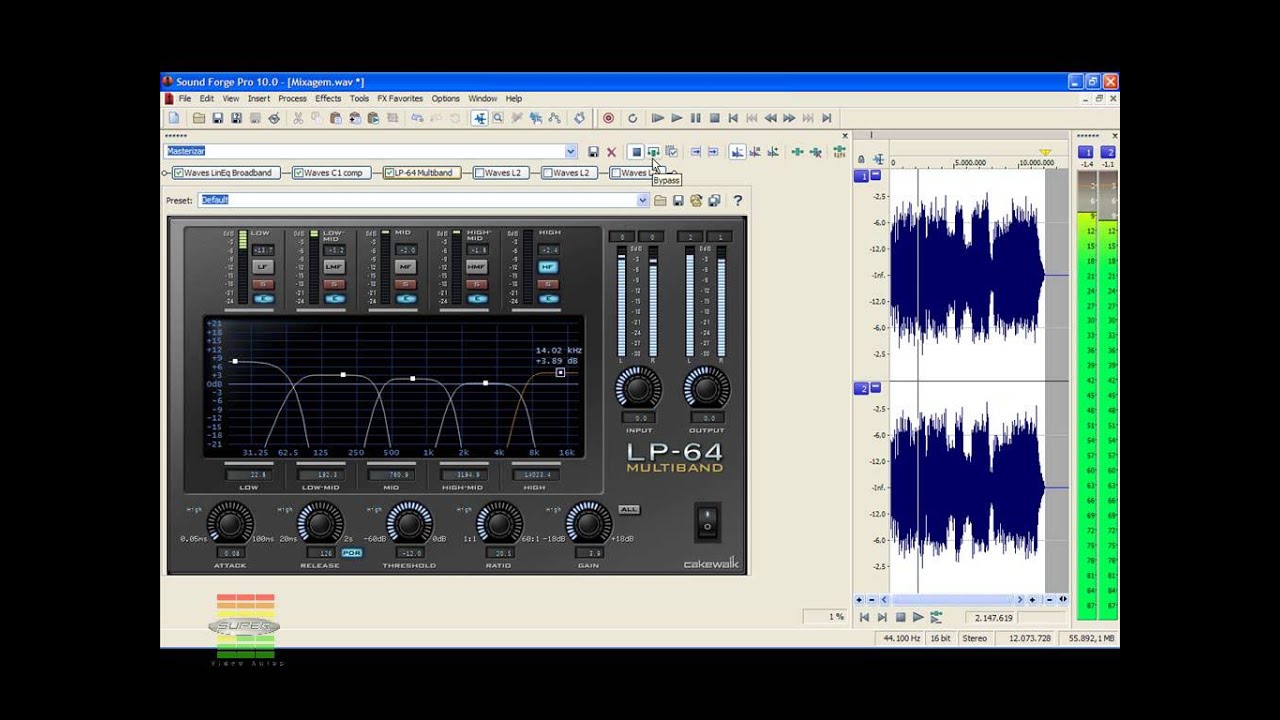Save the LP-64 plug-in preset
The image size is (1280, 720).
[678, 200]
